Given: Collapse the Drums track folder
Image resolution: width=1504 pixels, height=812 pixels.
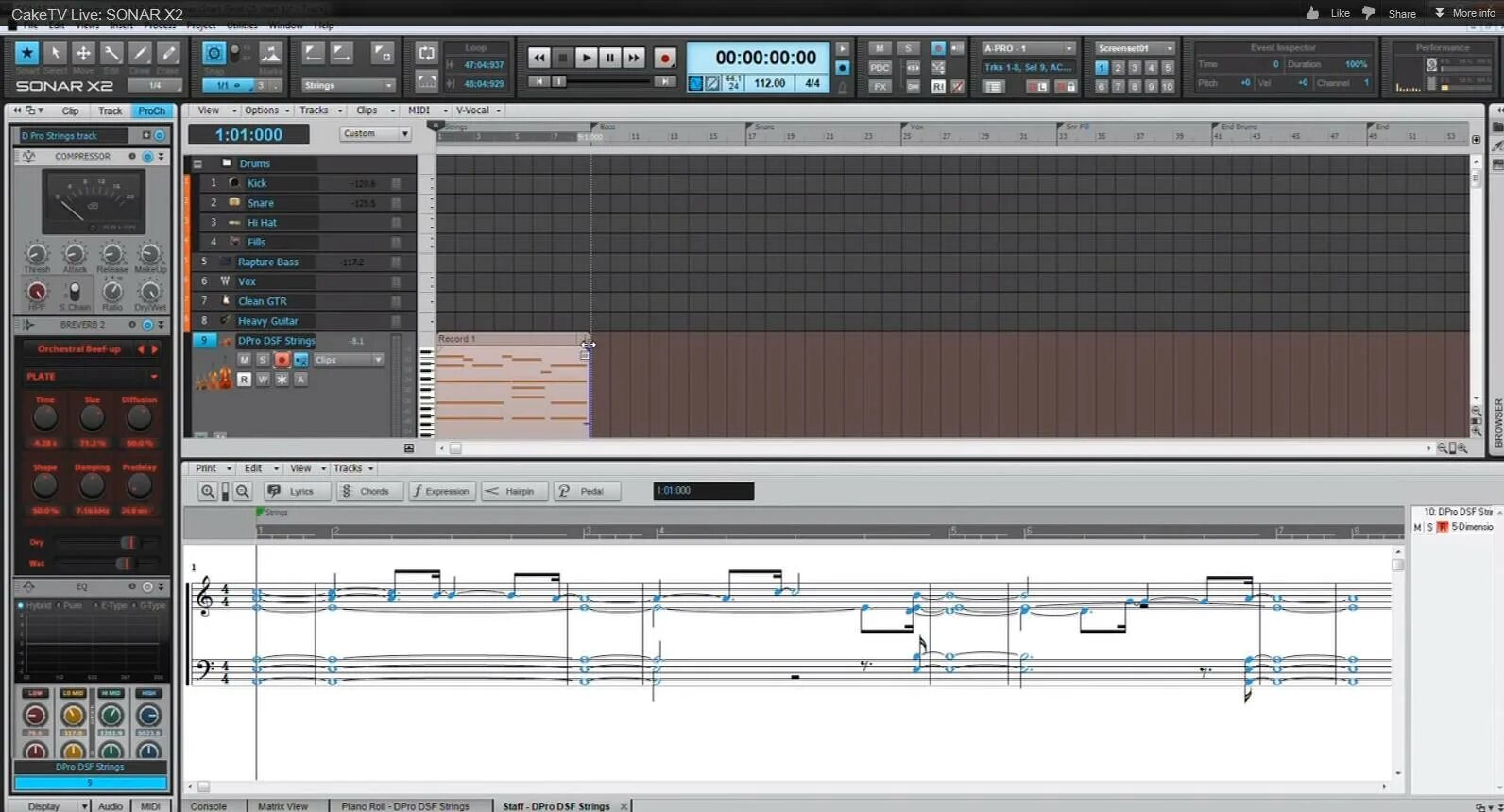Looking at the screenshot, I should click(197, 163).
